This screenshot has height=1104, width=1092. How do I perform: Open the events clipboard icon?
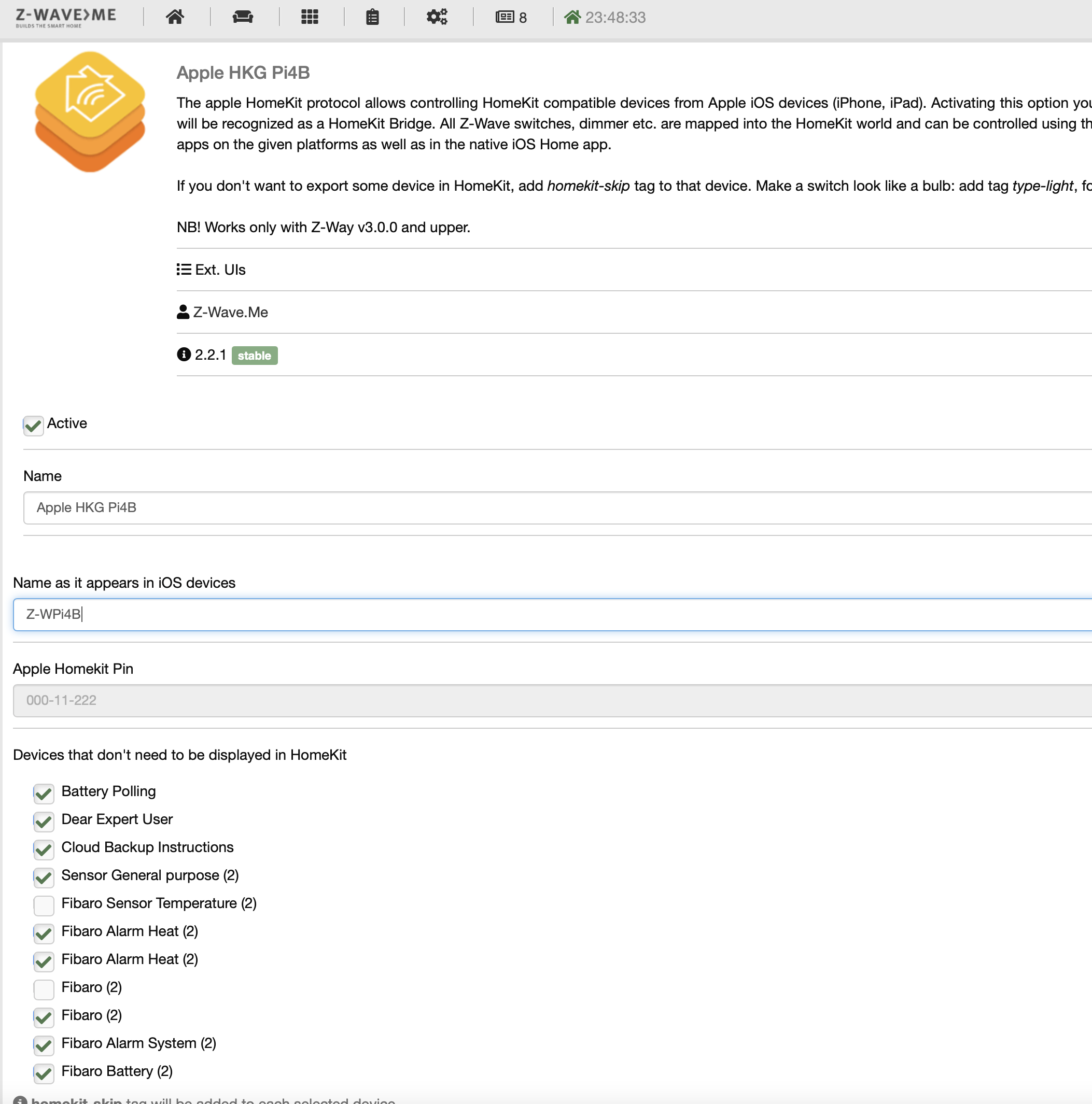(x=372, y=17)
